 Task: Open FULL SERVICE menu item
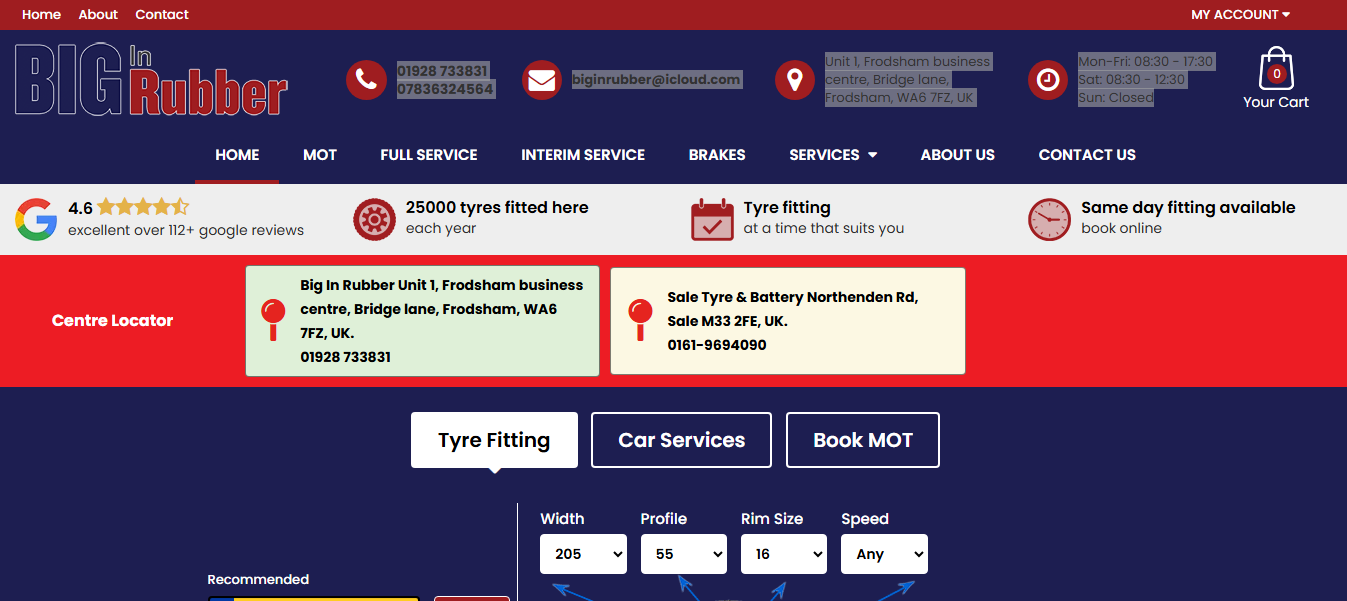tap(429, 155)
